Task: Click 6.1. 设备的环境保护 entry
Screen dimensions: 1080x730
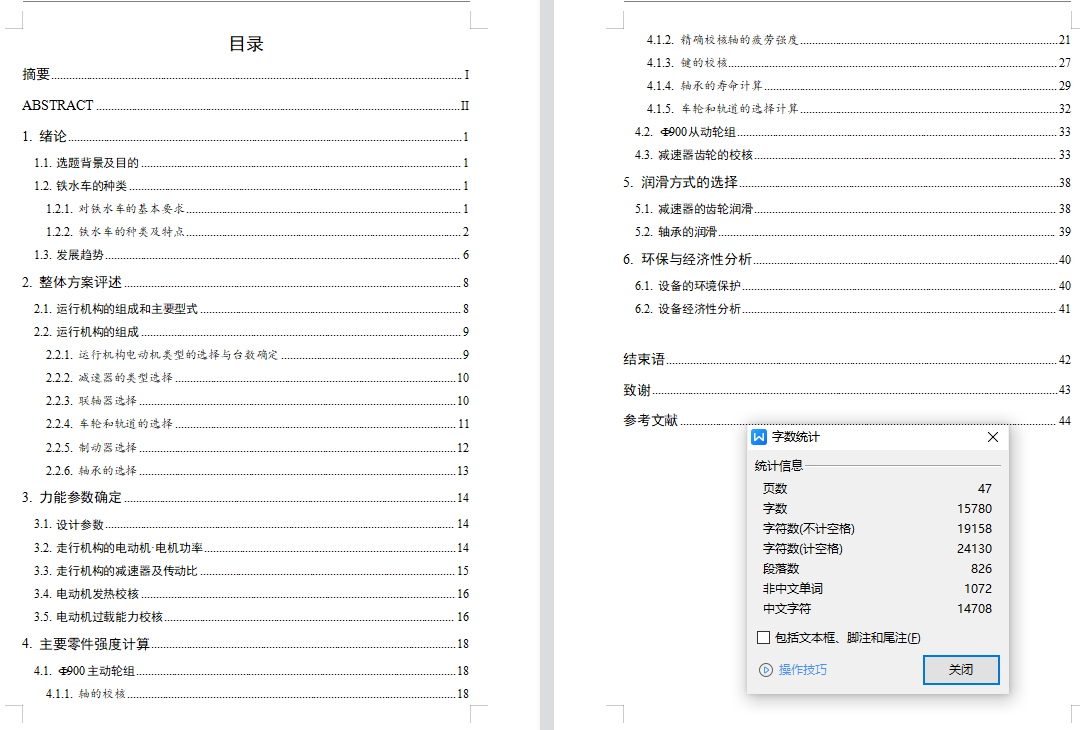Action: [x=853, y=286]
